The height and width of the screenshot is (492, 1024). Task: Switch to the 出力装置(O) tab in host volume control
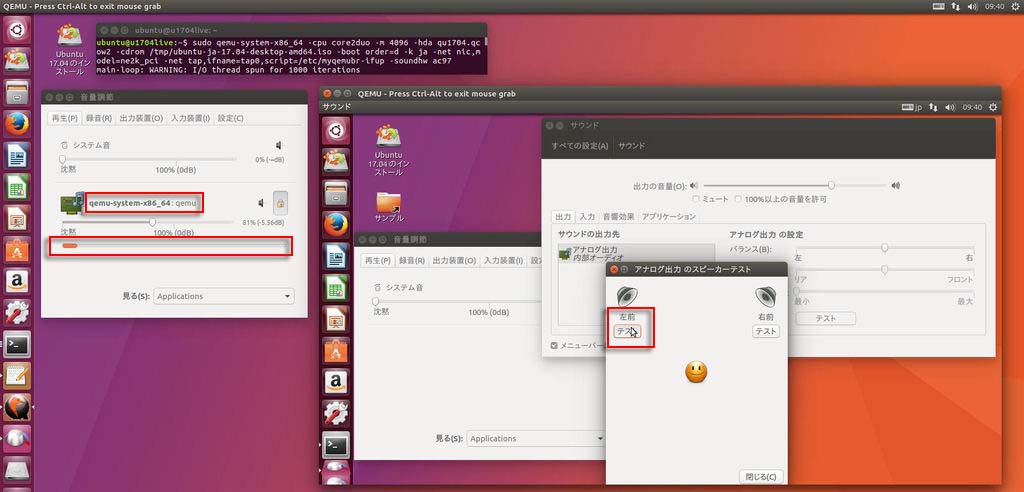coord(141,118)
